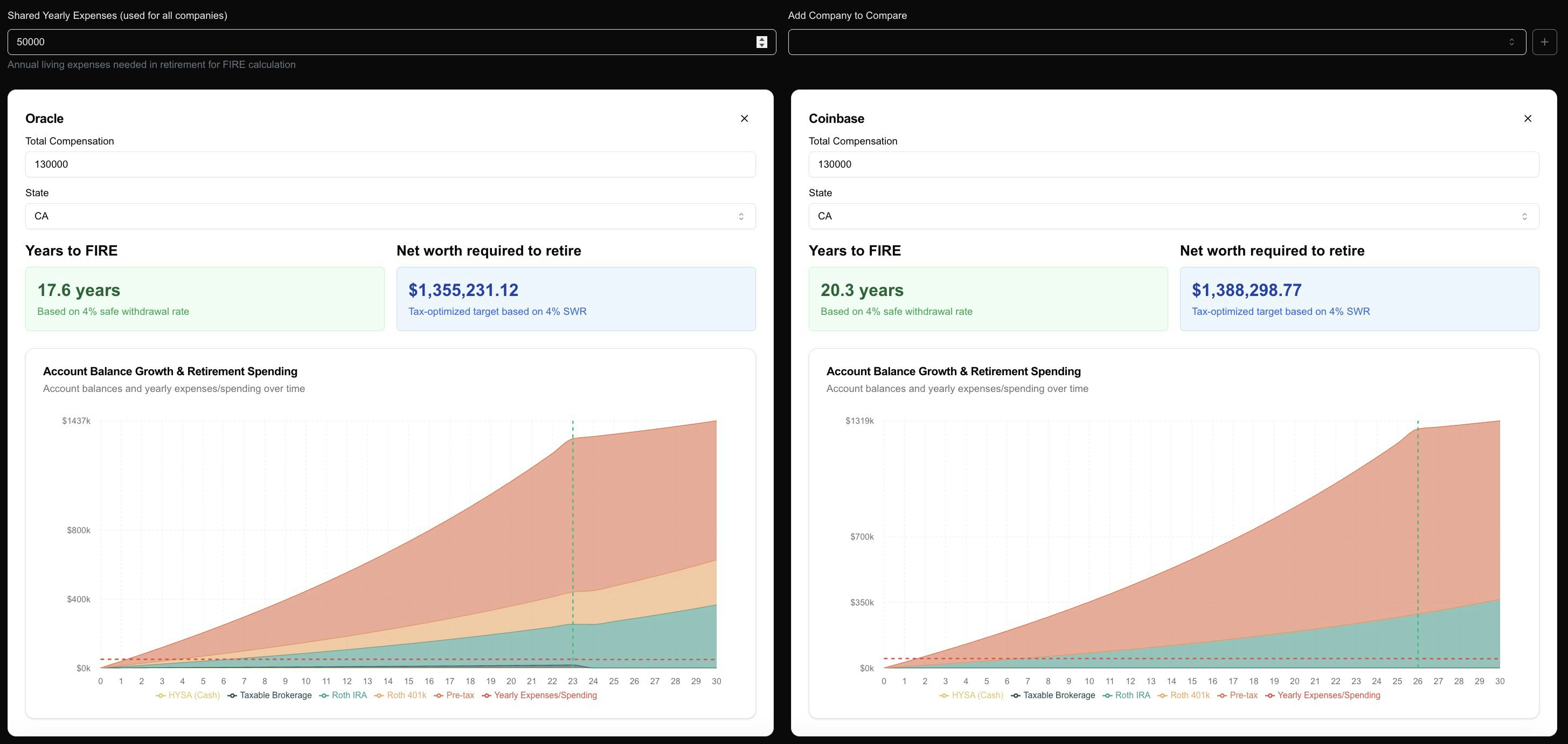The width and height of the screenshot is (1568, 744).
Task: Focus Coinbase's Total Compensation field
Action: 1174,164
